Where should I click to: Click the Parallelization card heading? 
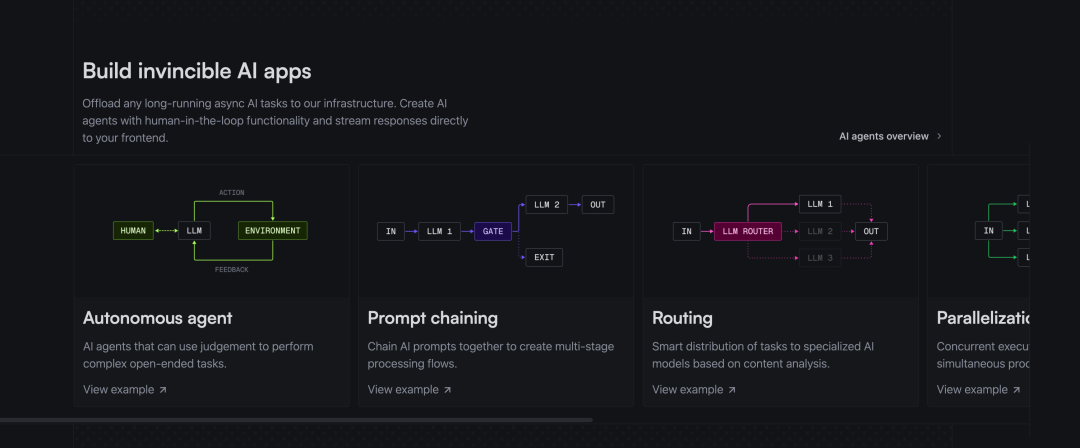pos(983,318)
